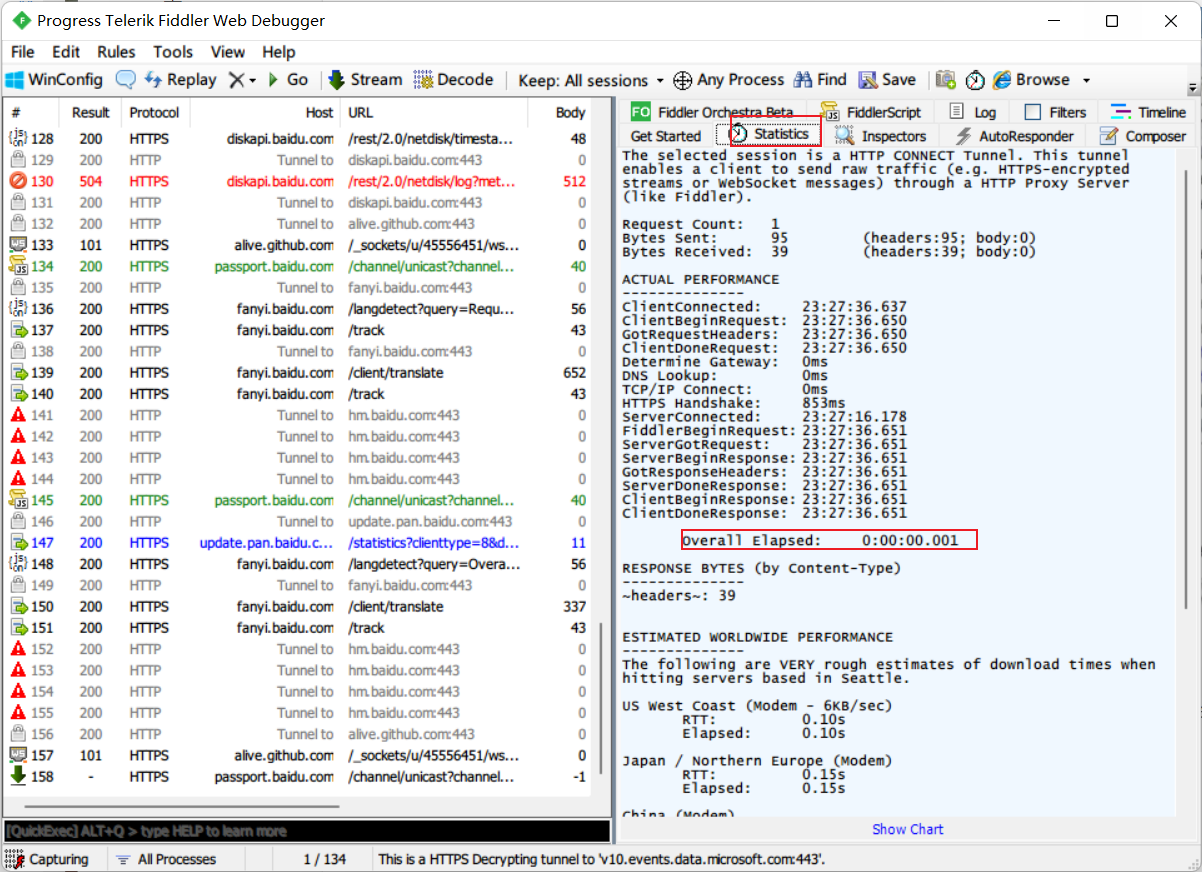The width and height of the screenshot is (1202, 872).
Task: Toggle Capturing status in status bar
Action: coord(48,859)
